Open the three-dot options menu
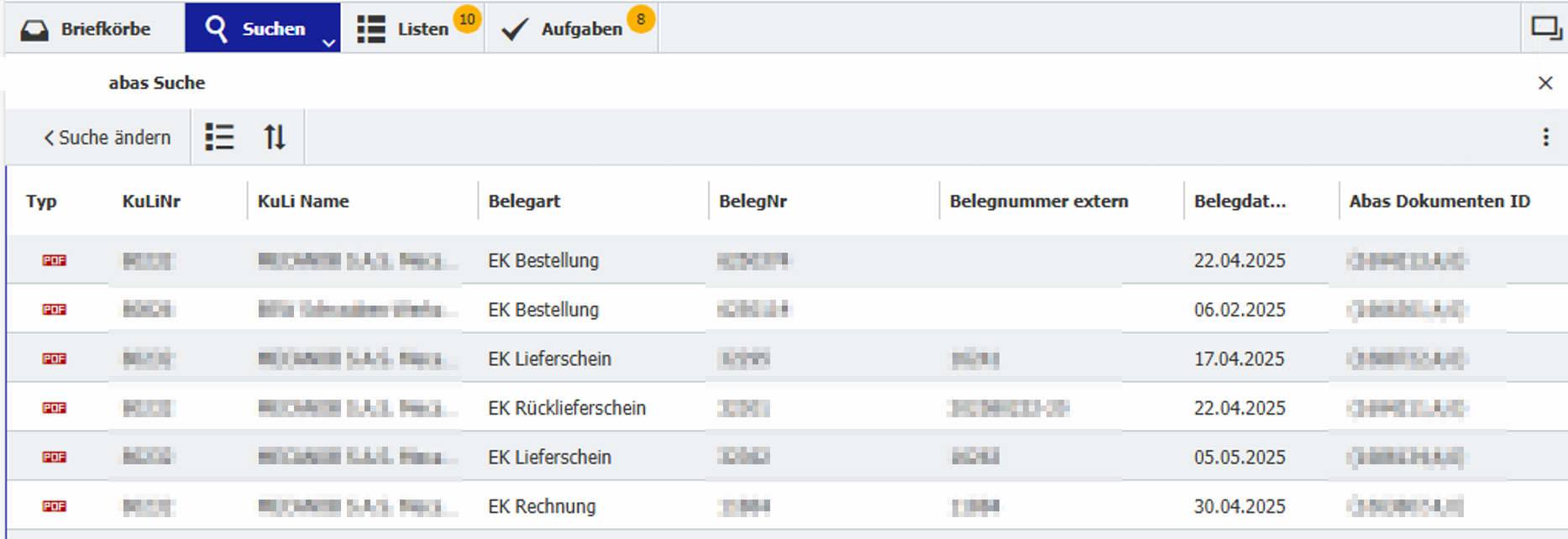 pyautogui.click(x=1545, y=137)
